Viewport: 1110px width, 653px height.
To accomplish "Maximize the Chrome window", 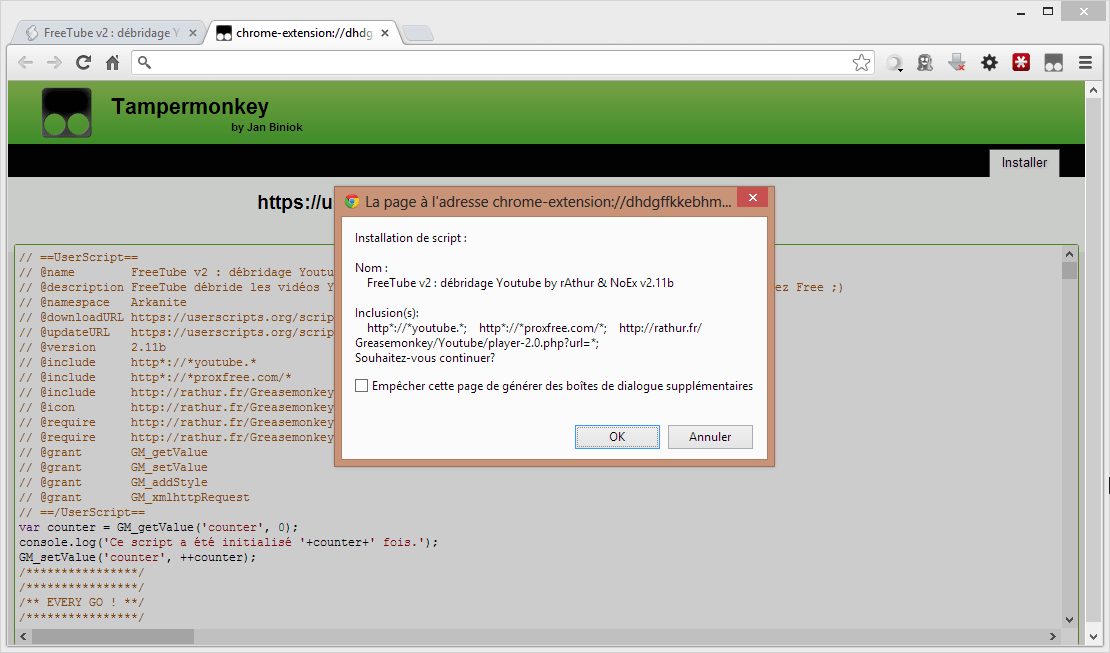I will click(1048, 11).
